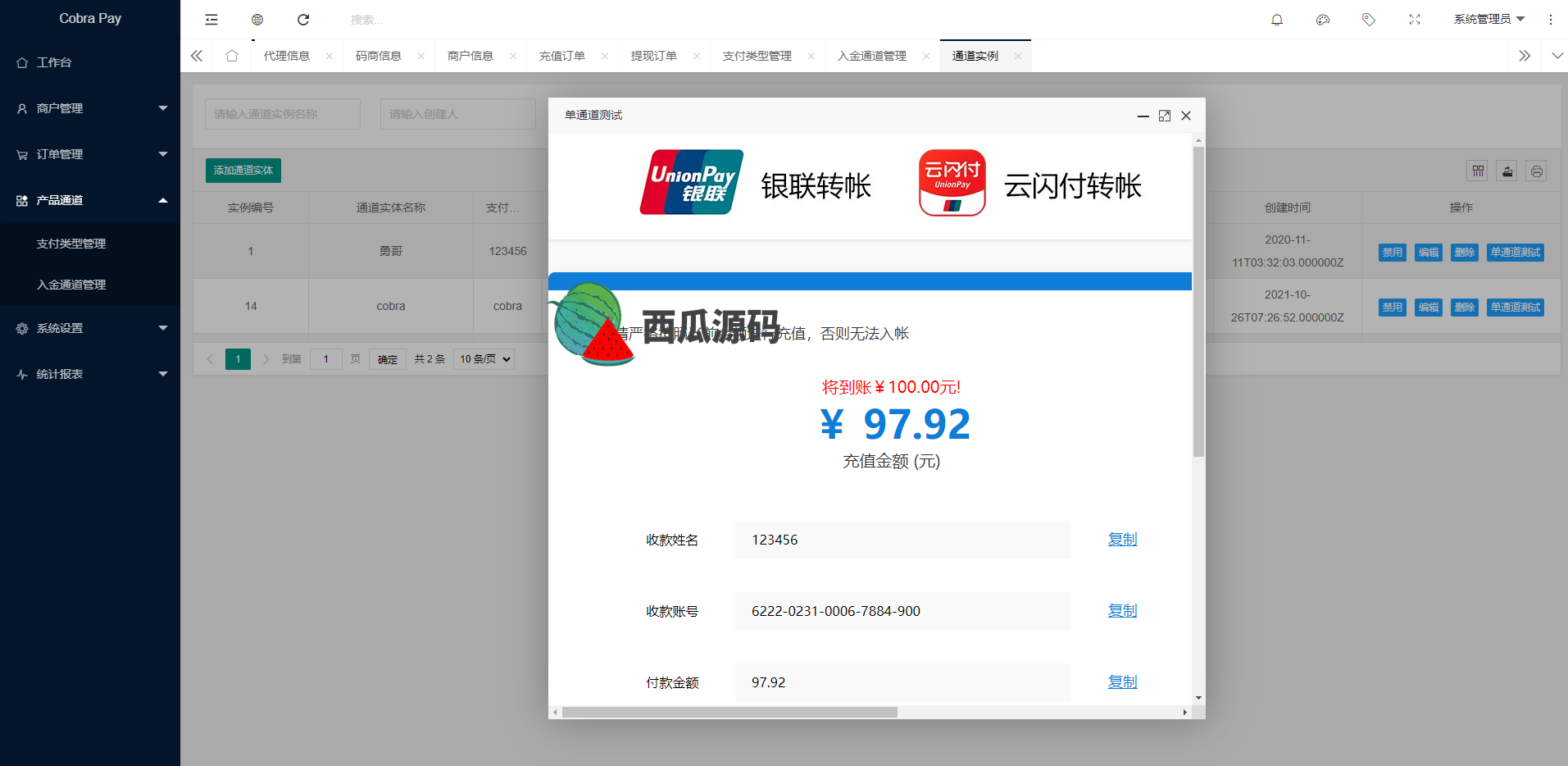Toggle fullscreen icon in header
This screenshot has height=766, width=1568.
(x=1415, y=20)
